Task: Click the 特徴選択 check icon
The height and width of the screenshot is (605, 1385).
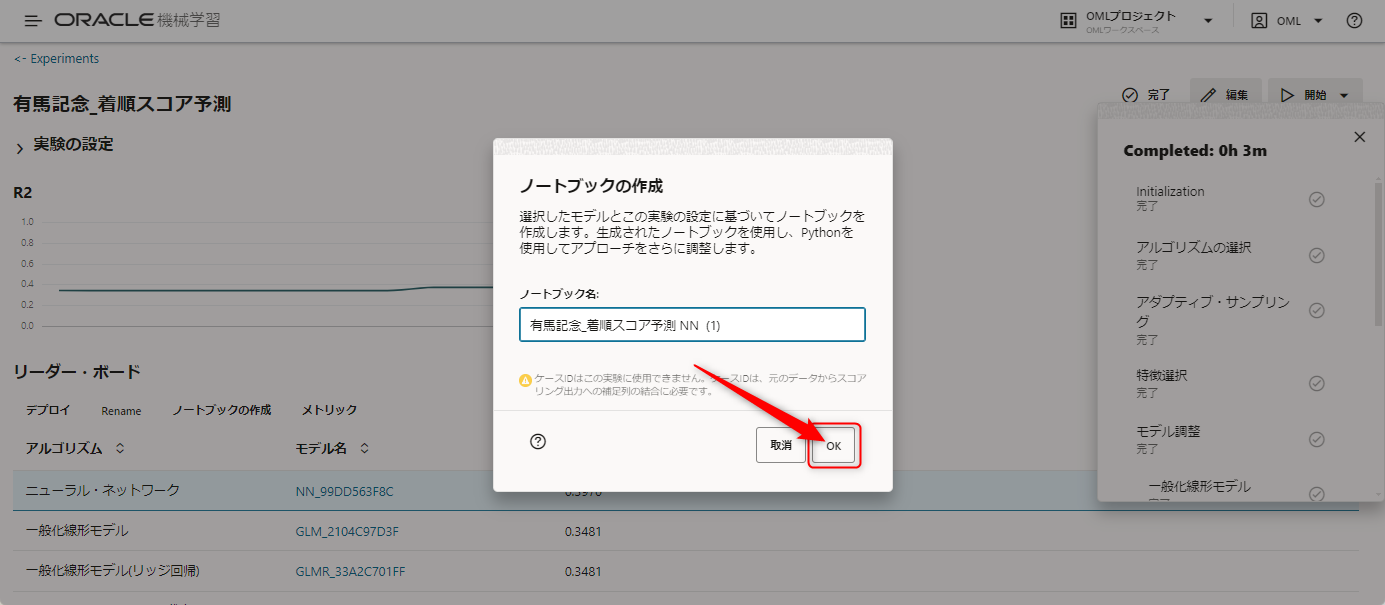Action: 1317,383
